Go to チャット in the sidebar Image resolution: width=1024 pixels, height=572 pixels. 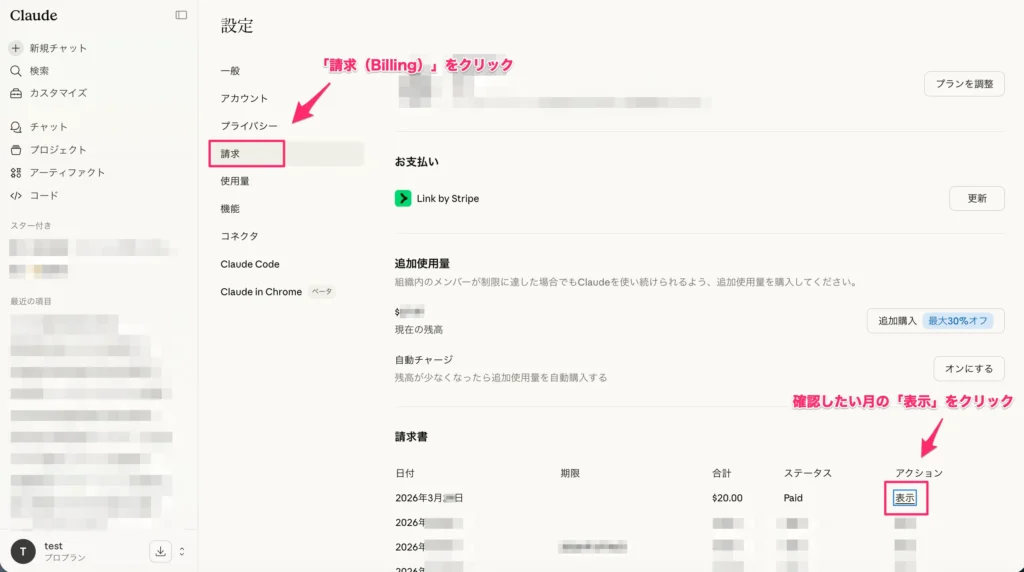(x=48, y=127)
